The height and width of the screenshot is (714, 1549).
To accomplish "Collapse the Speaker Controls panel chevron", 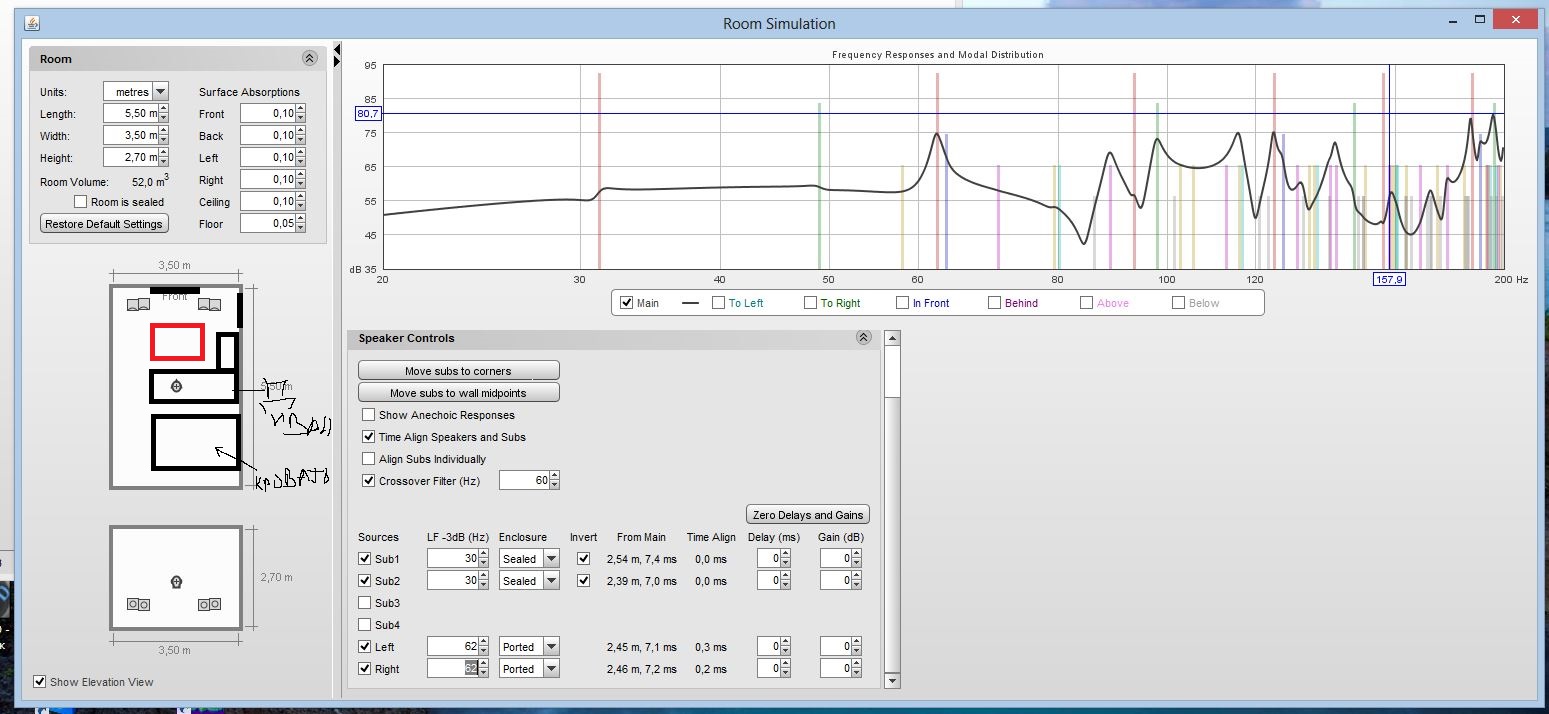I will (x=863, y=338).
